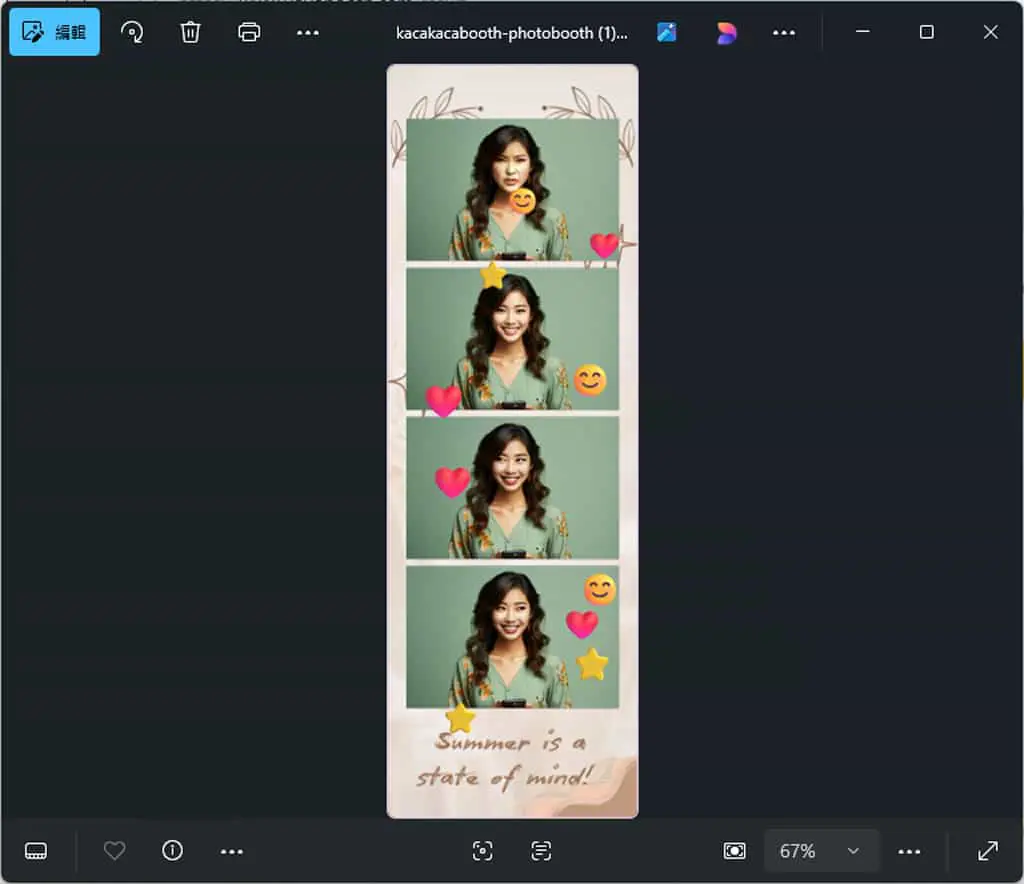Rotate the photo with the rotate icon
This screenshot has width=1024, height=884.
point(132,32)
